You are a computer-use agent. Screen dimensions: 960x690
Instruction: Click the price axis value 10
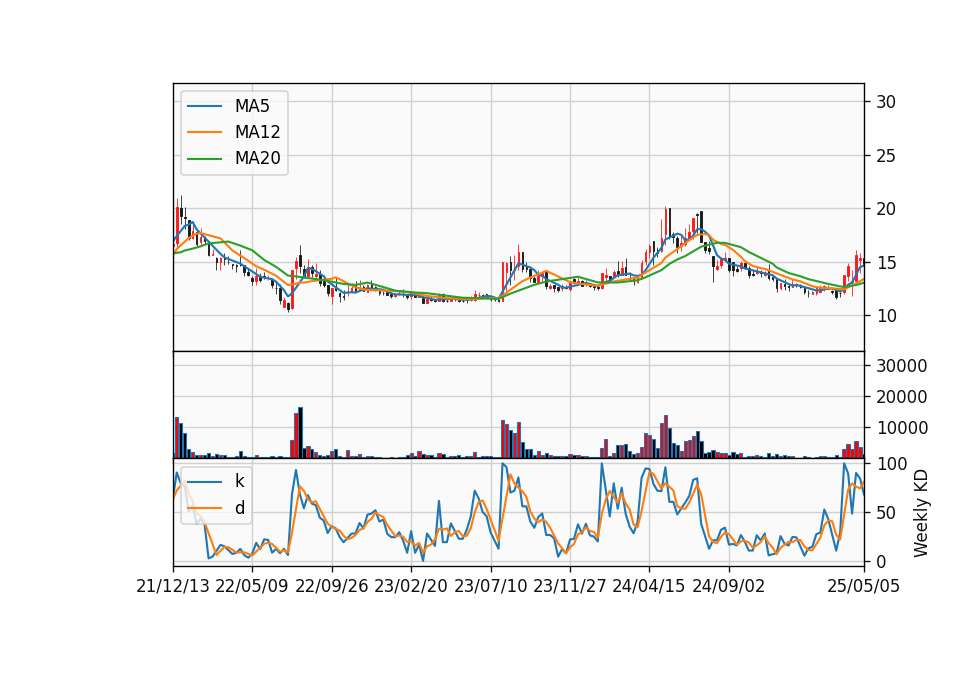(886, 316)
